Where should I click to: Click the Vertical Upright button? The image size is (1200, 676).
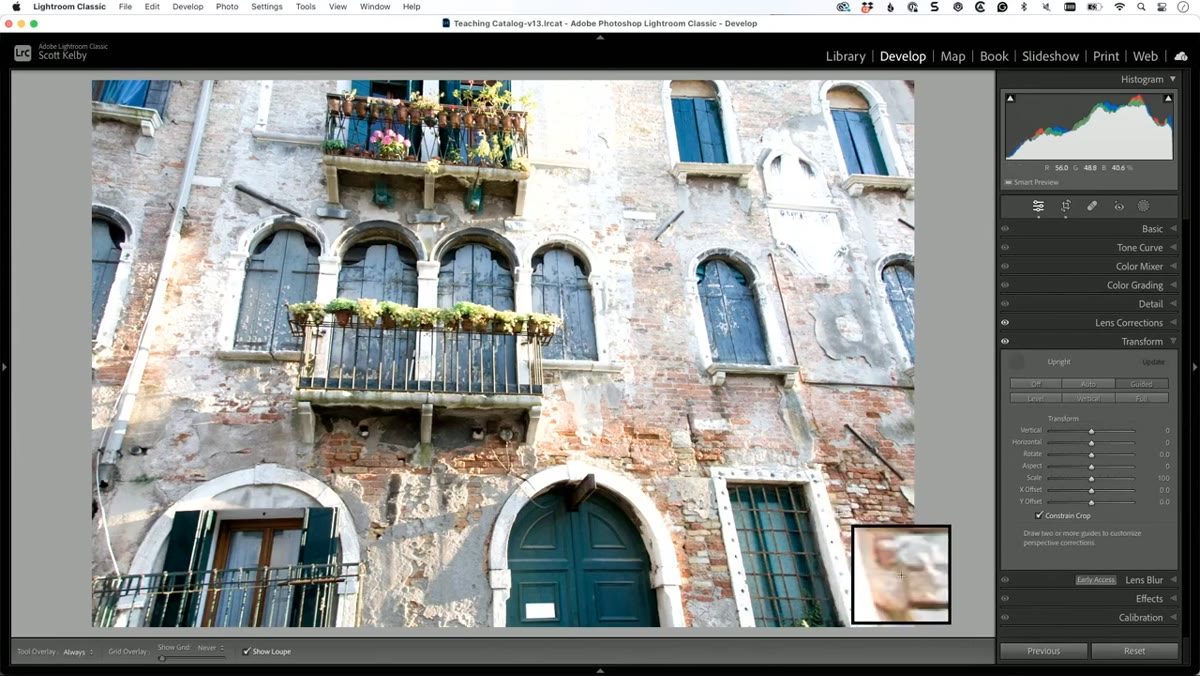[x=1089, y=398]
